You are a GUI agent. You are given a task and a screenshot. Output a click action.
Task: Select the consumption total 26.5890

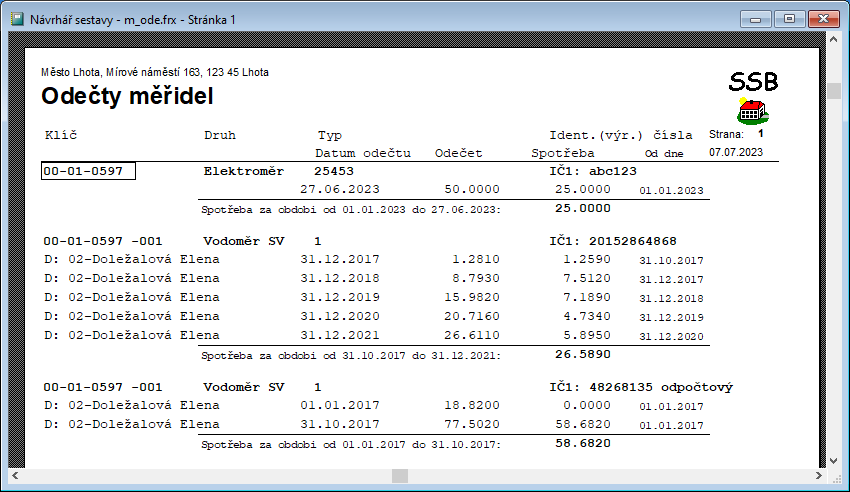582,353
